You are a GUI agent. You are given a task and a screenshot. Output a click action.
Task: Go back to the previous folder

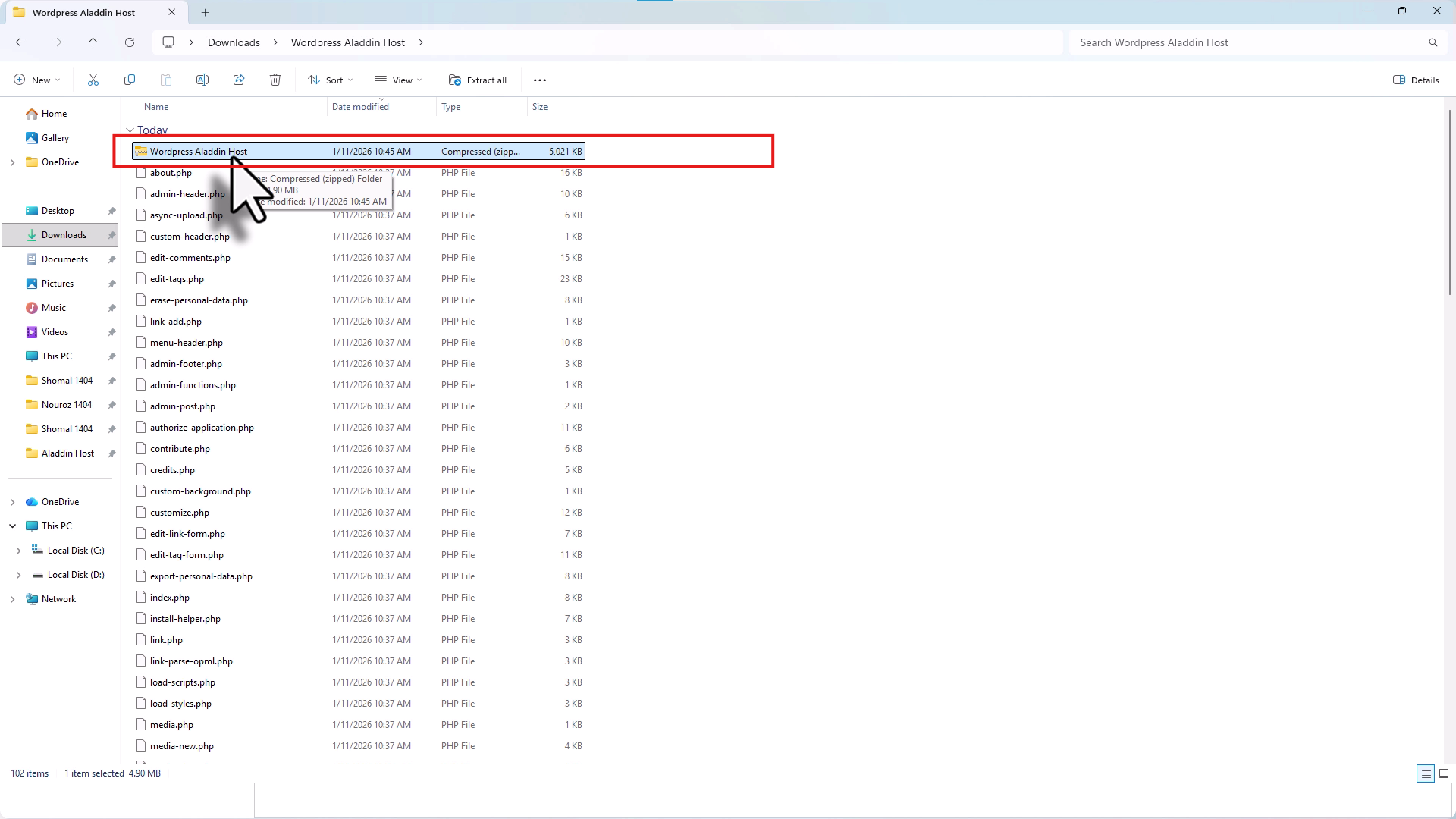click(20, 42)
